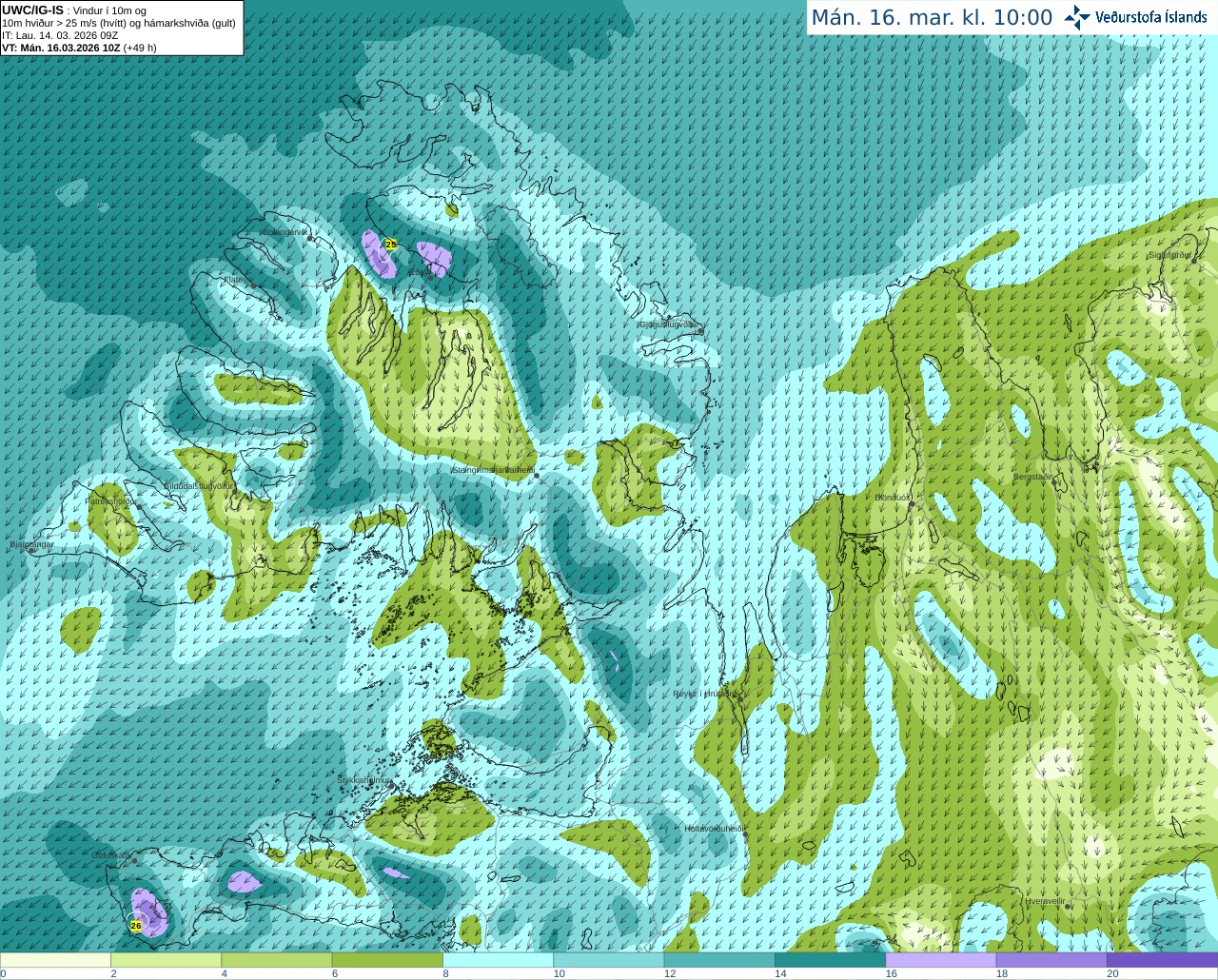Select the pale yellow 0–2 m/s legend swatch
The image size is (1218, 980).
[x=55, y=960]
